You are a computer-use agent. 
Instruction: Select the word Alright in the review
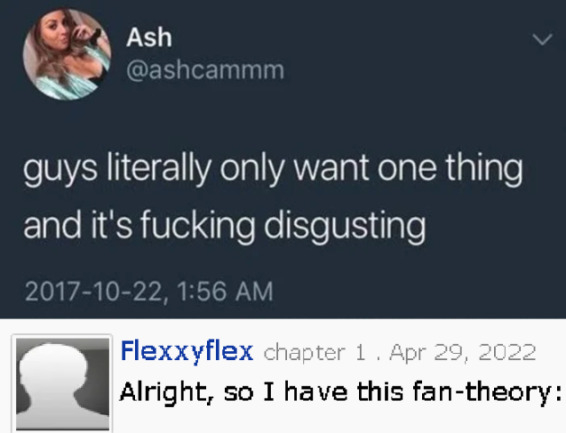click(x=166, y=393)
